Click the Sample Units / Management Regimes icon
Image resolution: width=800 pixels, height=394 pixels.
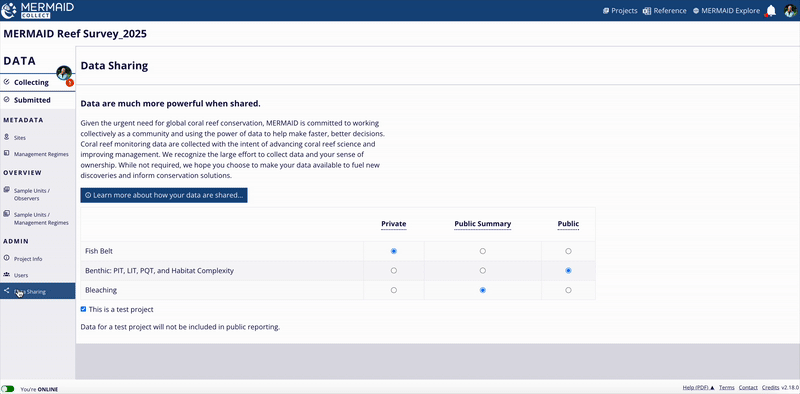coord(7,213)
